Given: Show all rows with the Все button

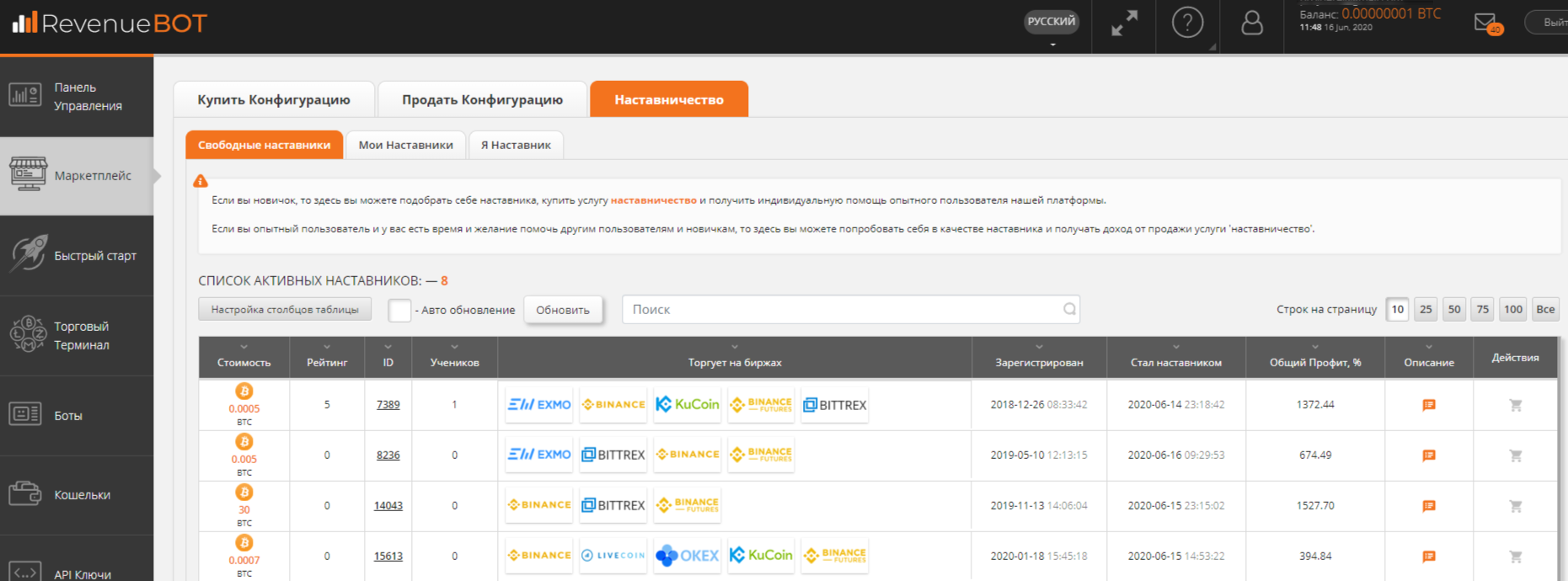Looking at the screenshot, I should pos(1545,309).
